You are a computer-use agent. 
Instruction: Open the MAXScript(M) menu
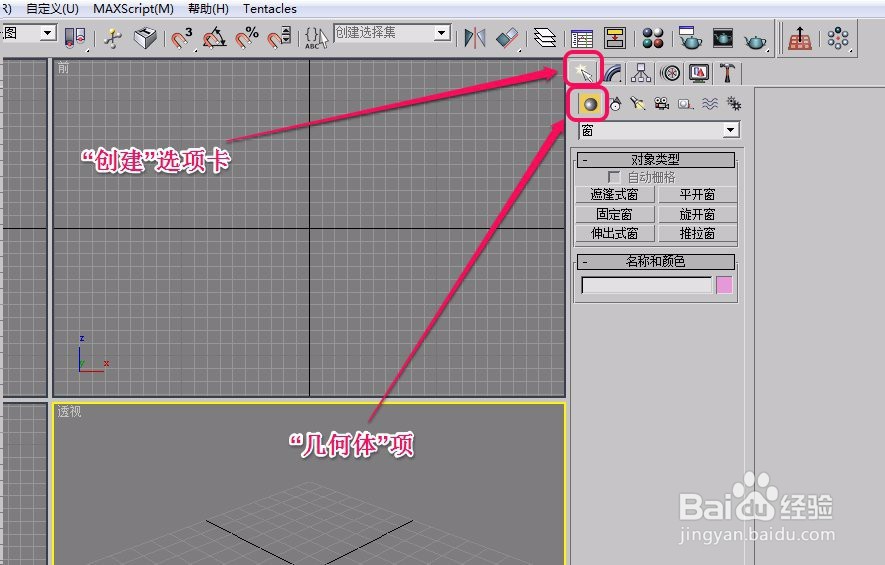(x=133, y=9)
